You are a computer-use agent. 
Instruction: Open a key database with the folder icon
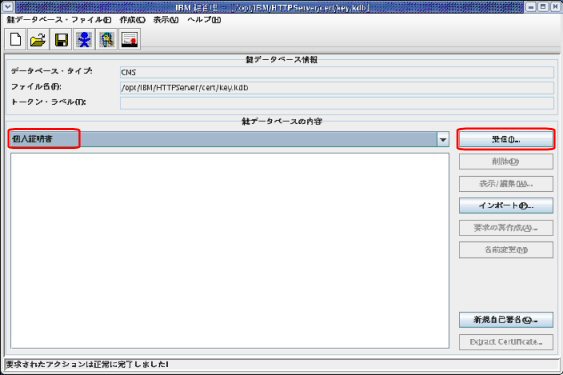38,40
